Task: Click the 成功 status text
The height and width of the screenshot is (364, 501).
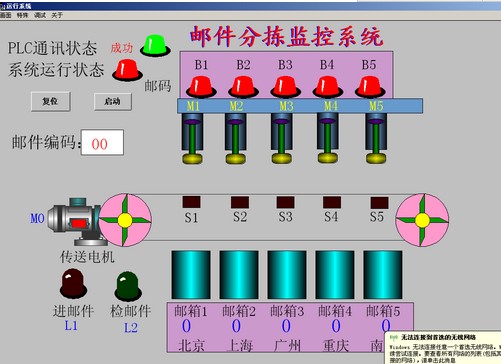Action: pyautogui.click(x=122, y=48)
